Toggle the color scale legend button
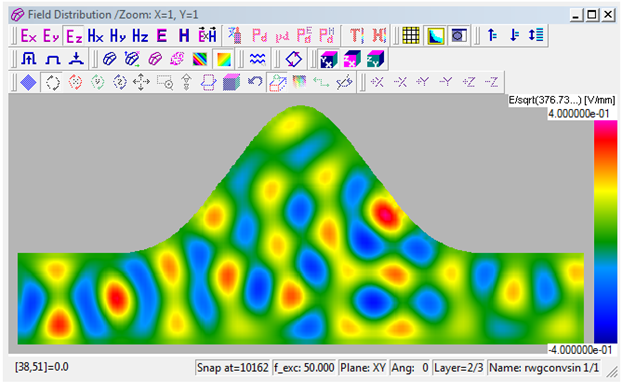 pos(435,36)
